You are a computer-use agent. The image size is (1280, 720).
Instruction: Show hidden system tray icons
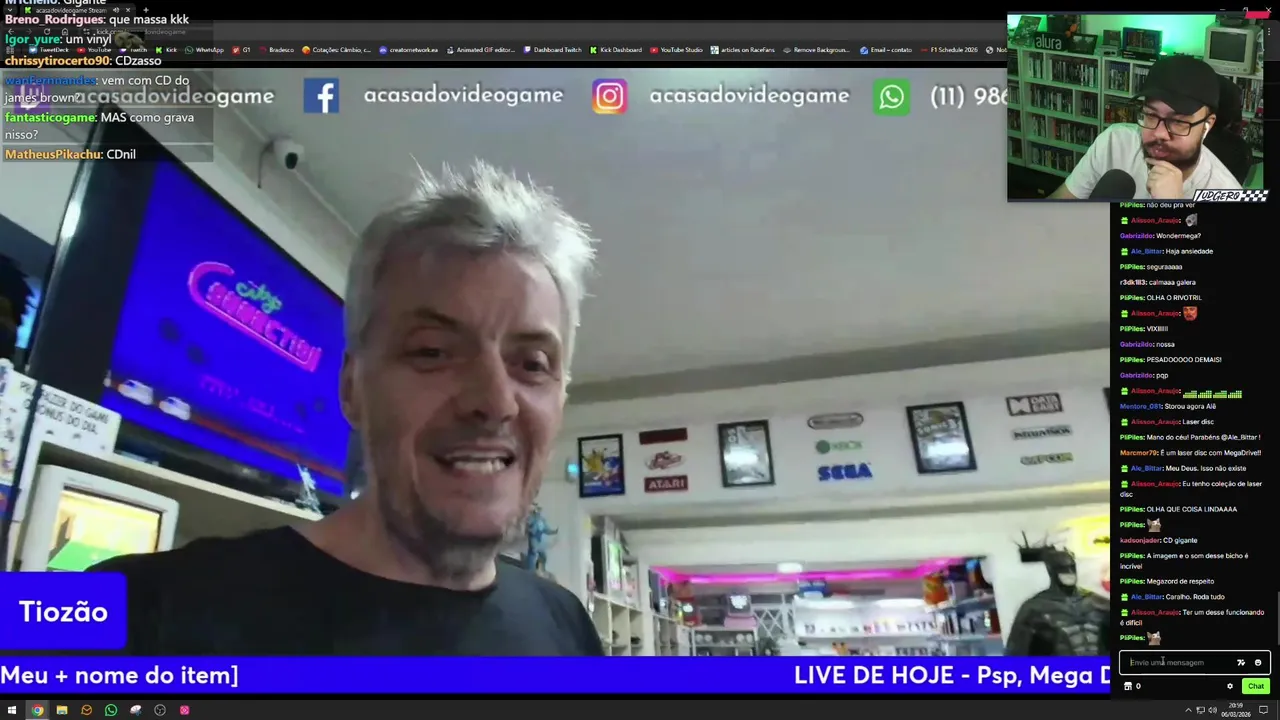click(x=1188, y=710)
